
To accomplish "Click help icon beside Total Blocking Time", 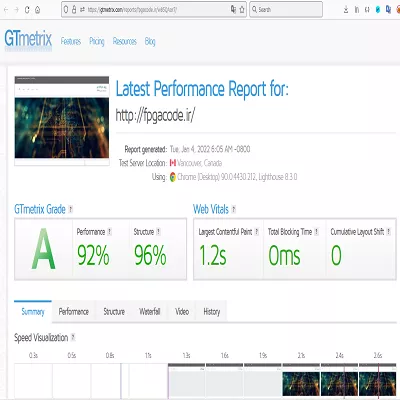I will point(316,232).
